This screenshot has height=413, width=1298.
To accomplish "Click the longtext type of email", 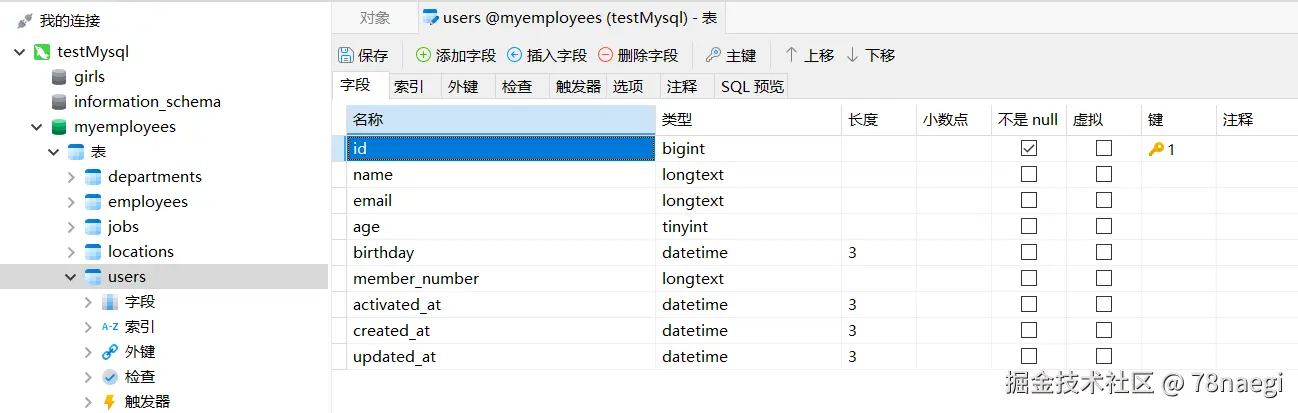I will tap(693, 200).
